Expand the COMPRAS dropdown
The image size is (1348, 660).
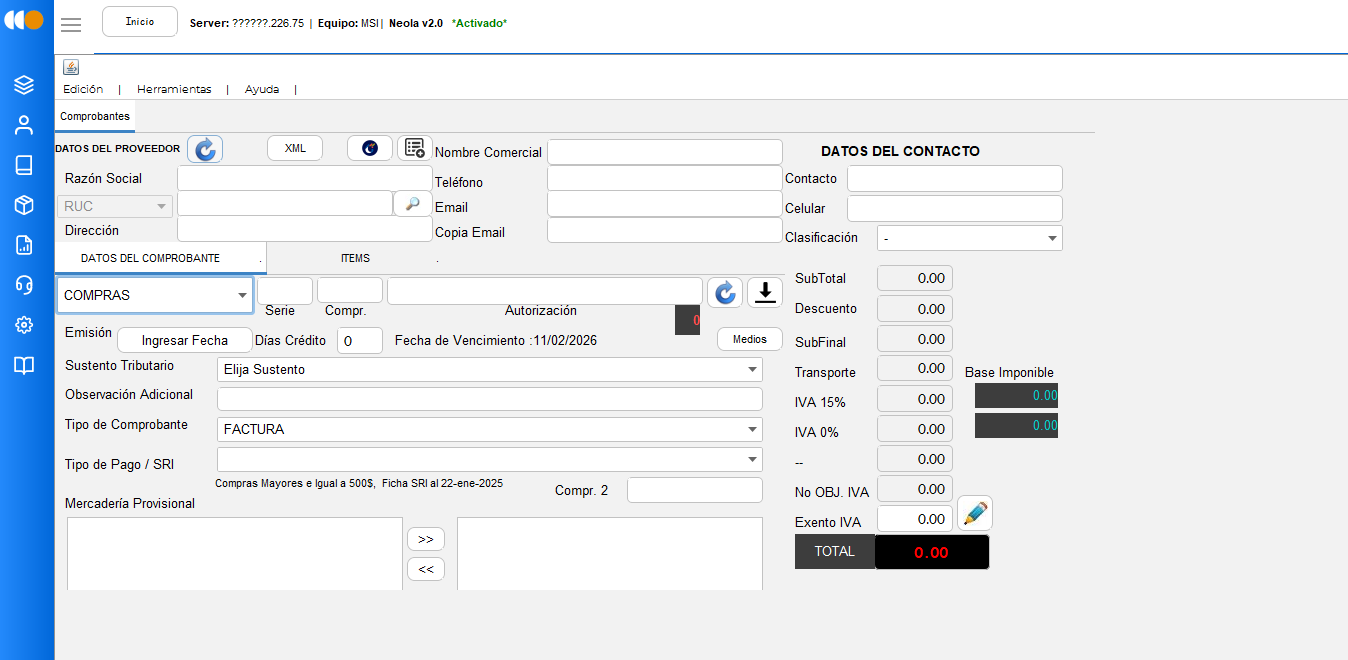(154, 295)
